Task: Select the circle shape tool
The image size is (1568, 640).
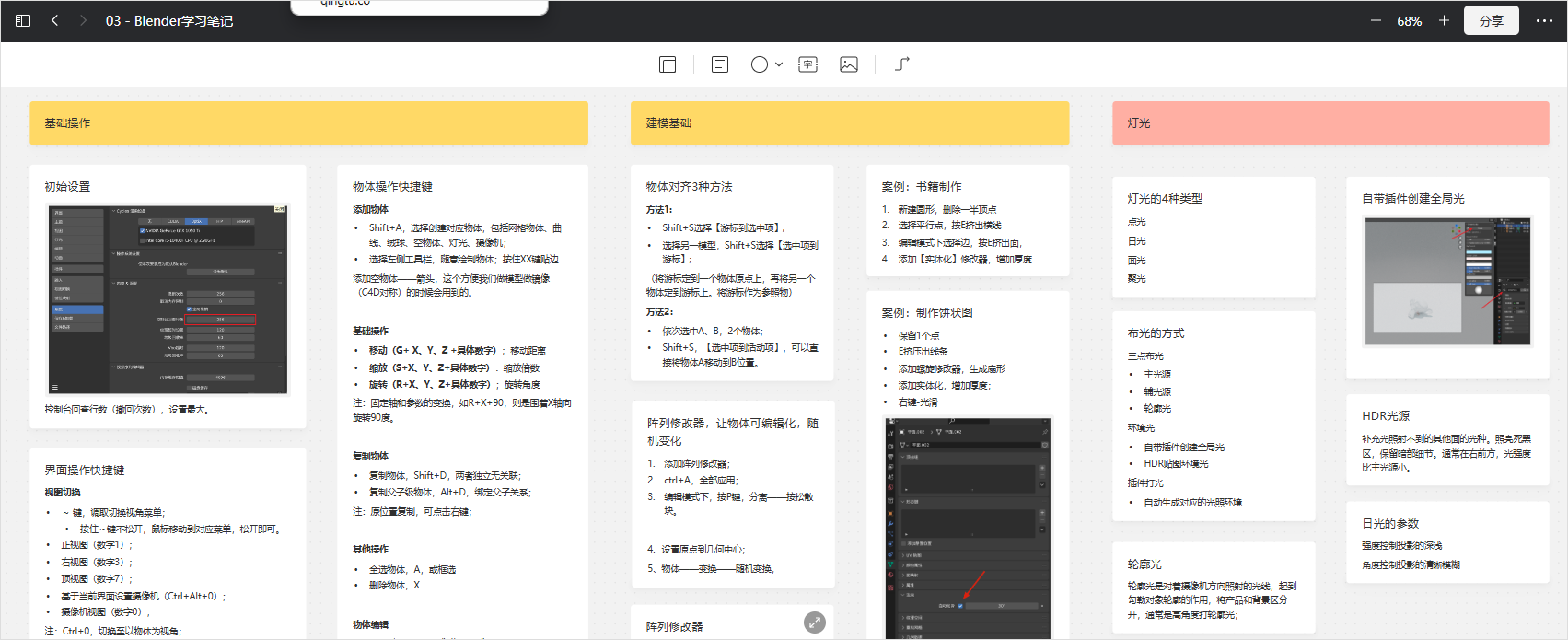Action: tap(759, 64)
